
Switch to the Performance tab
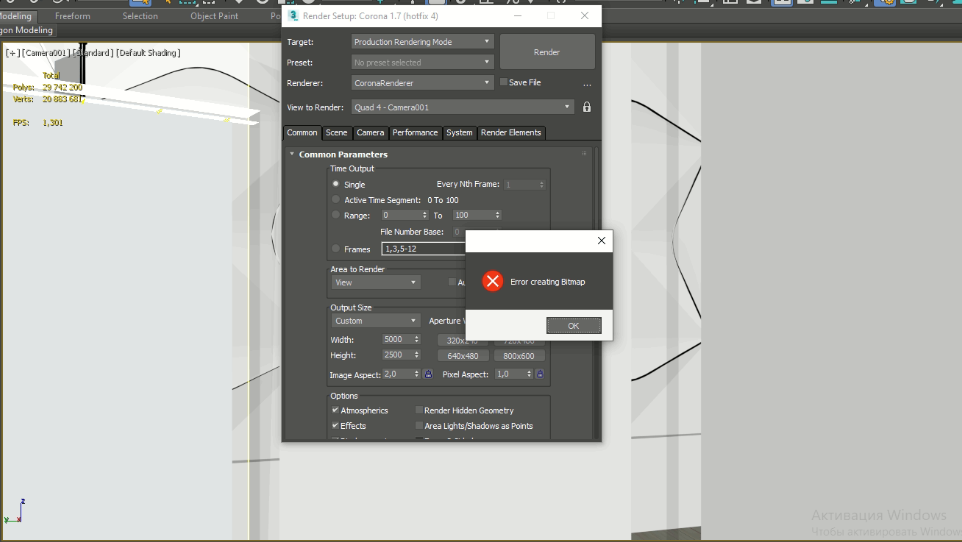click(415, 133)
